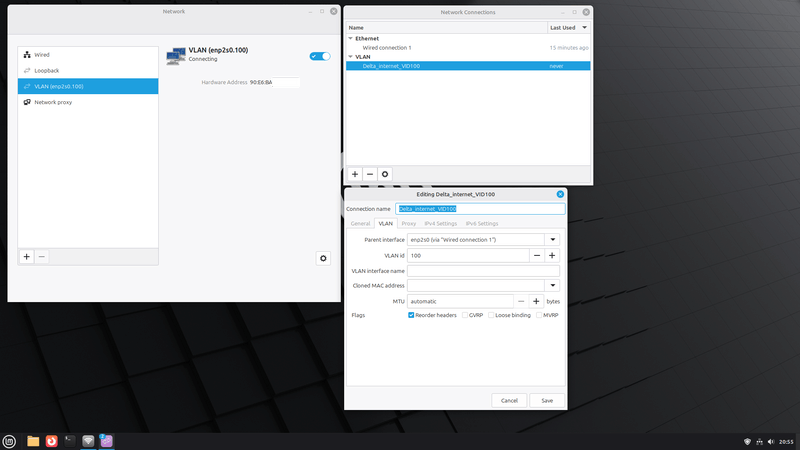Image resolution: width=800 pixels, height=450 pixels.
Task: Open the clock showing 20:55
Action: (x=786, y=442)
